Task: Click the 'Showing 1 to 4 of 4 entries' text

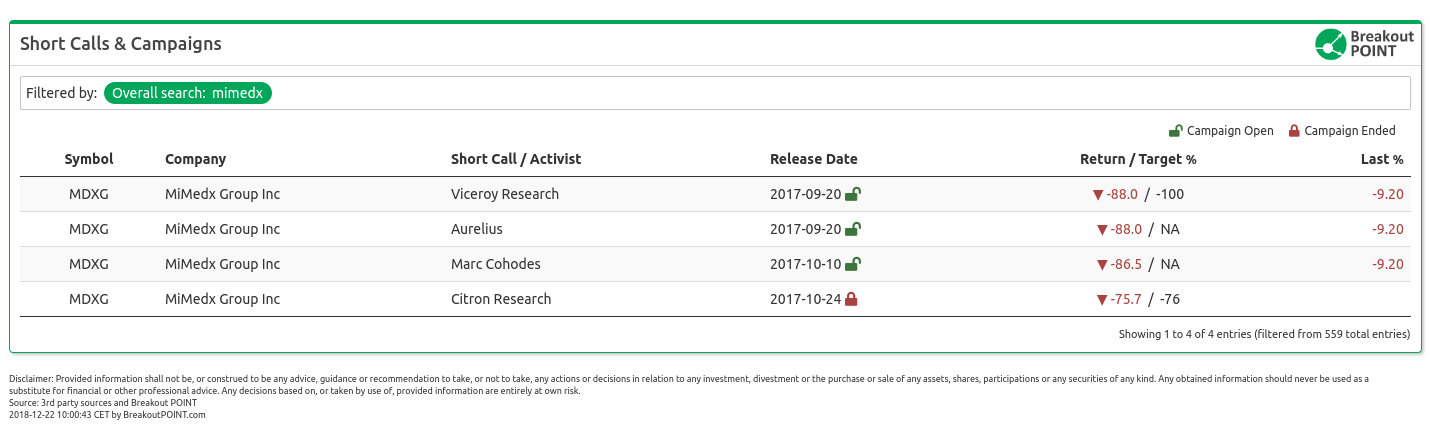Action: (1264, 335)
